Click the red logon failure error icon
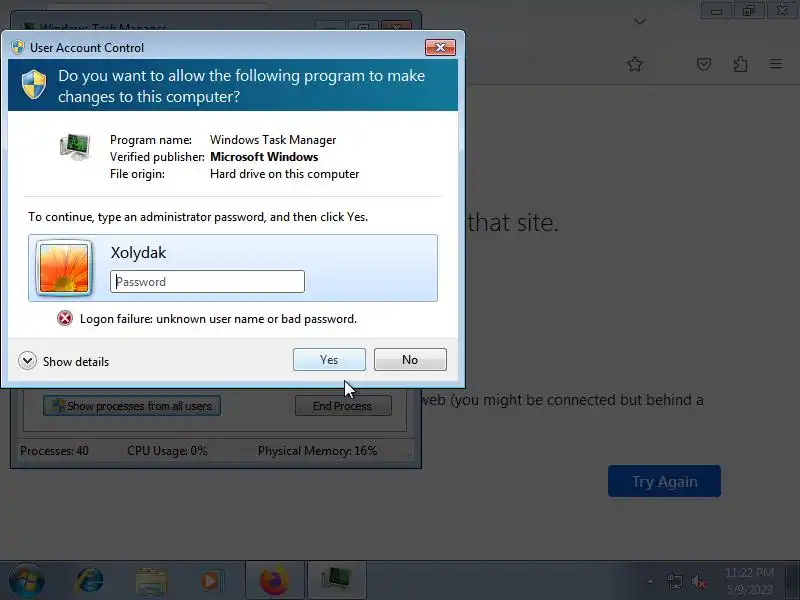 click(x=65, y=318)
